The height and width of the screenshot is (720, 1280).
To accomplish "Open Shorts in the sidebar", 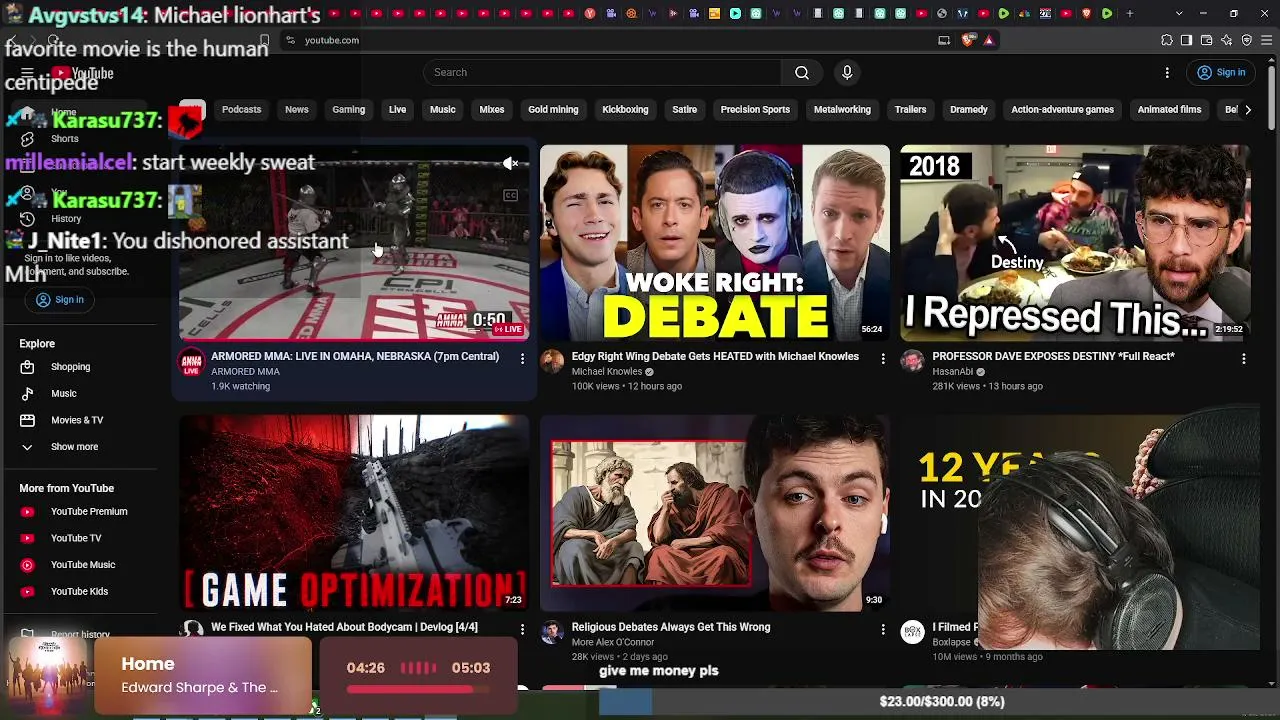I will [x=80, y=139].
